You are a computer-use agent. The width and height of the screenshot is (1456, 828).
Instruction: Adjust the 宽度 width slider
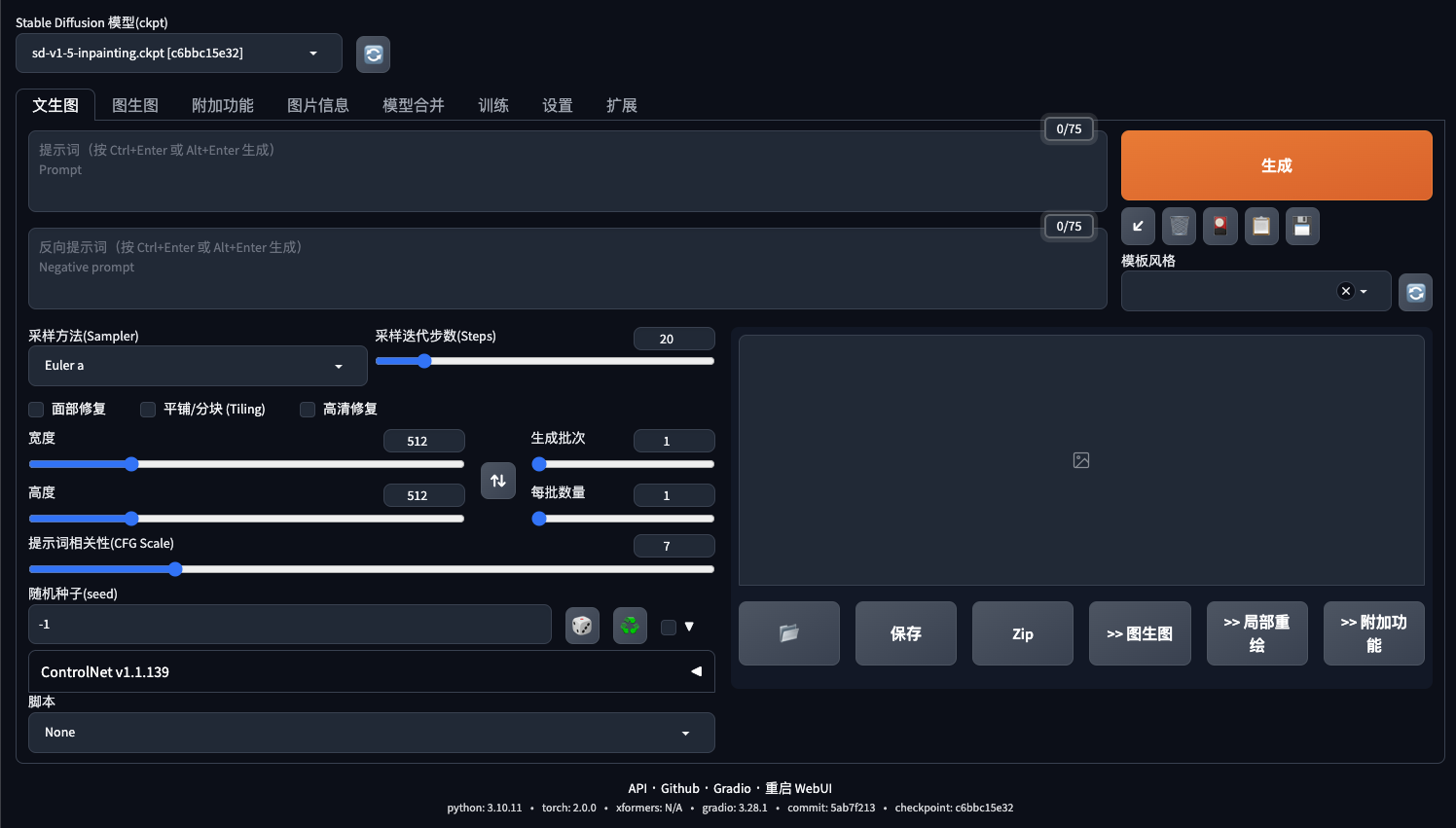[x=246, y=464]
